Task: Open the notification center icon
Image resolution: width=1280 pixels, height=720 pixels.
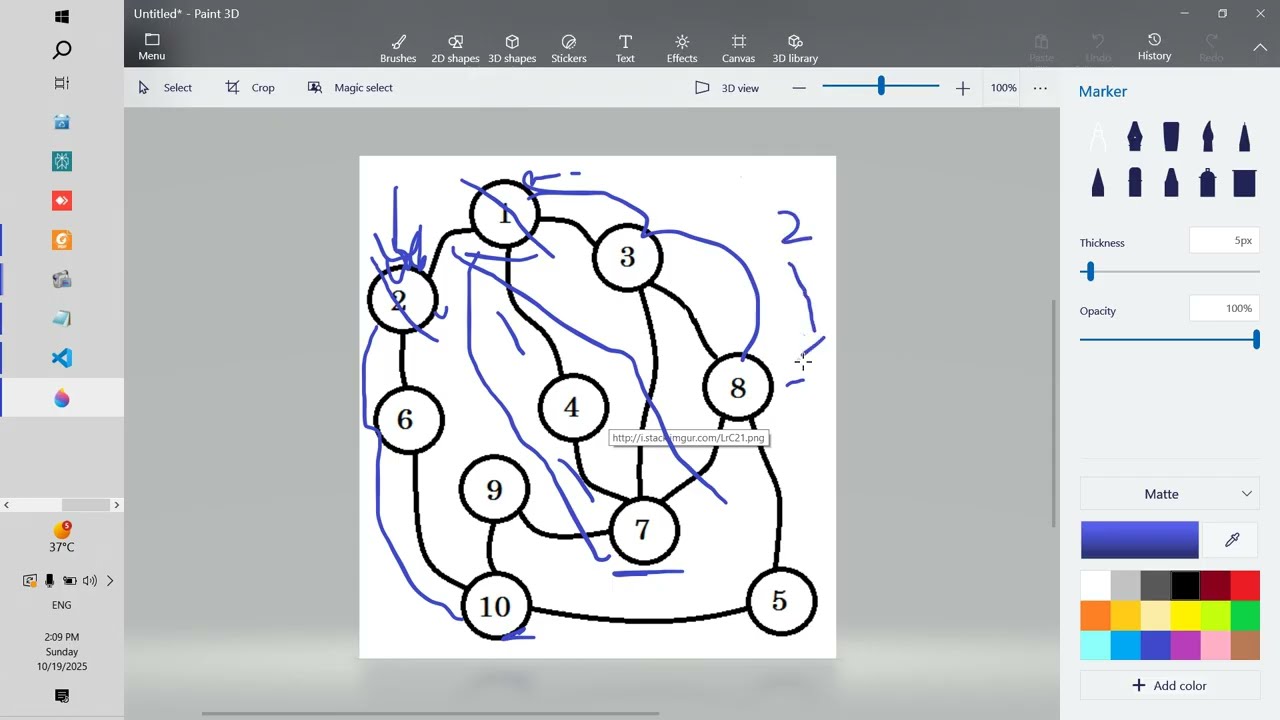Action: [62, 695]
